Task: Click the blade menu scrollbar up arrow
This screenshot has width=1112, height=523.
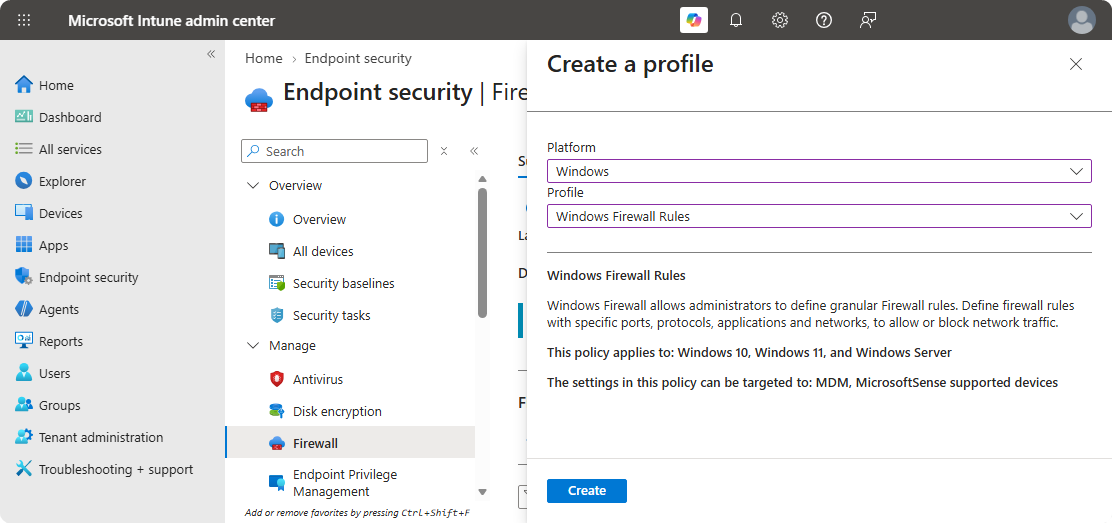Action: pyautogui.click(x=482, y=179)
